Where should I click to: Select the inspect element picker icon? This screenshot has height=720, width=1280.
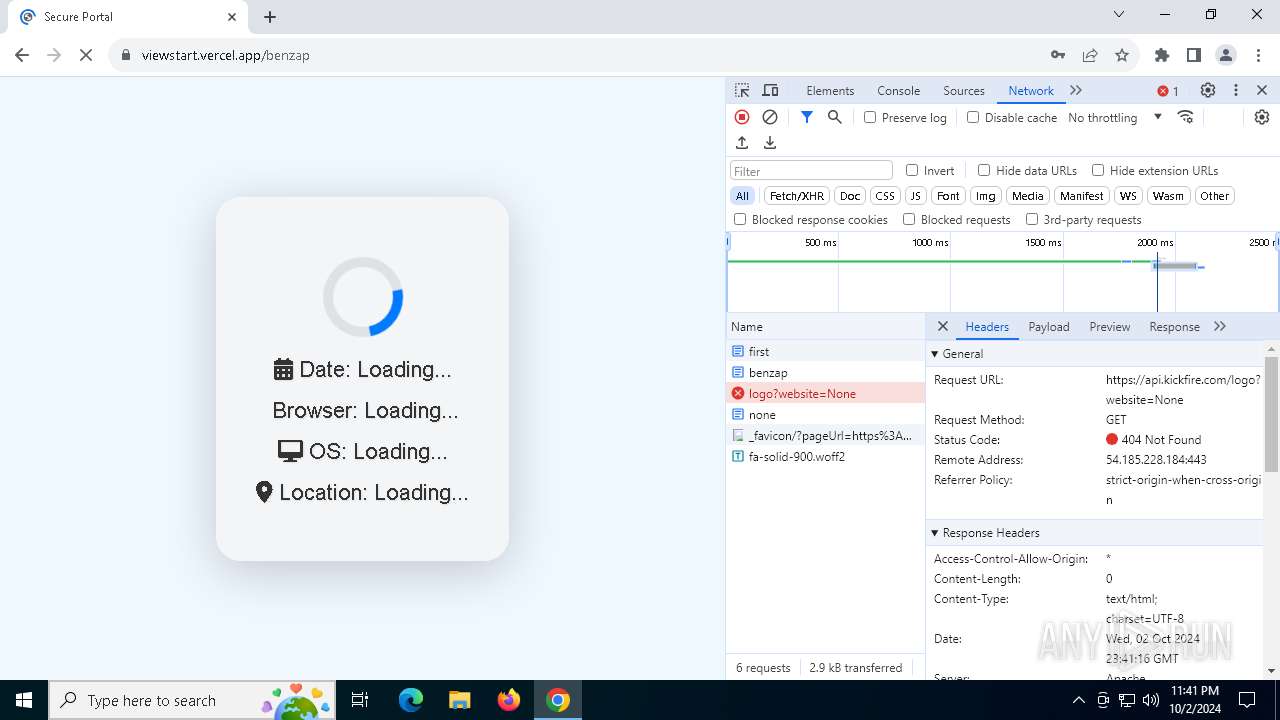click(x=742, y=90)
